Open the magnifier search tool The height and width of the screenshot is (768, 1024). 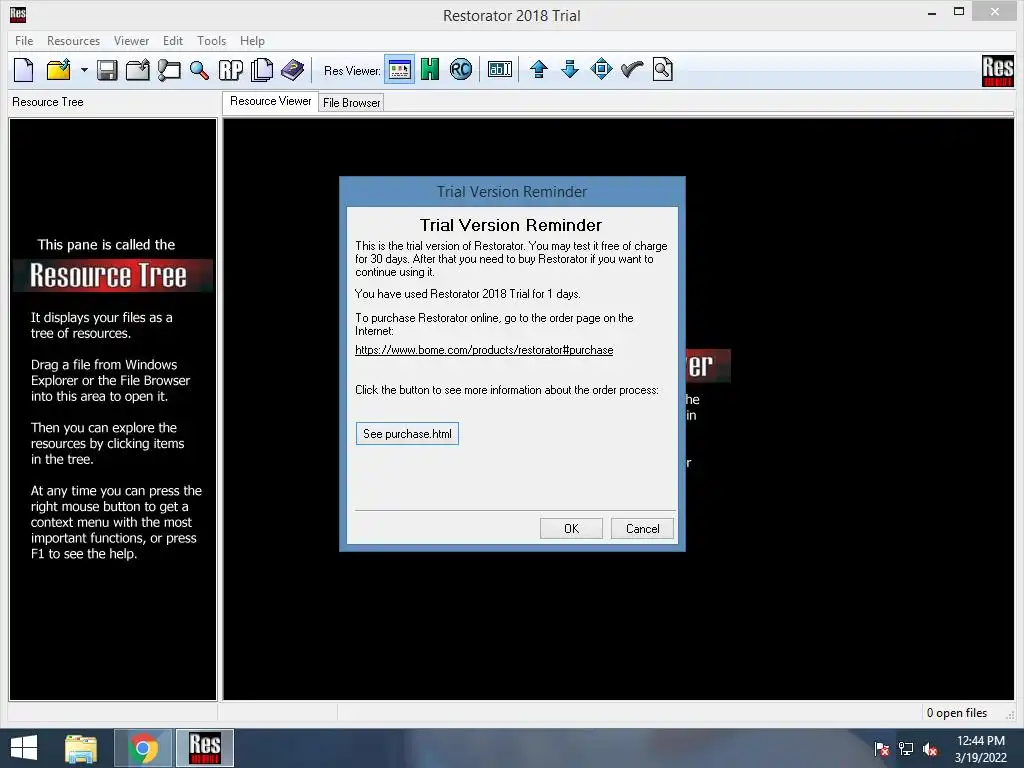[199, 70]
